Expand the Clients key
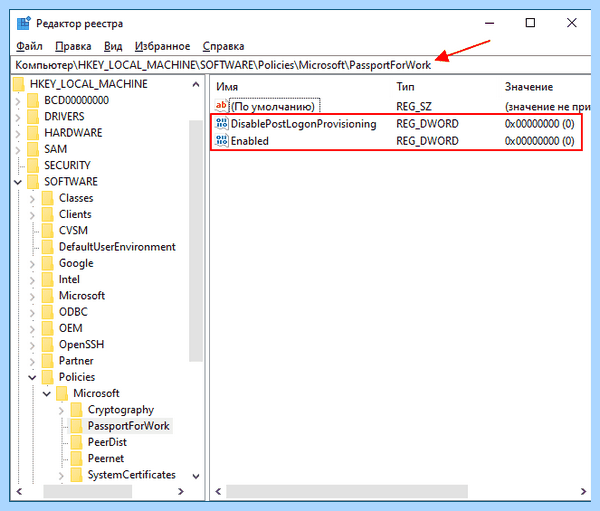 [x=33, y=215]
